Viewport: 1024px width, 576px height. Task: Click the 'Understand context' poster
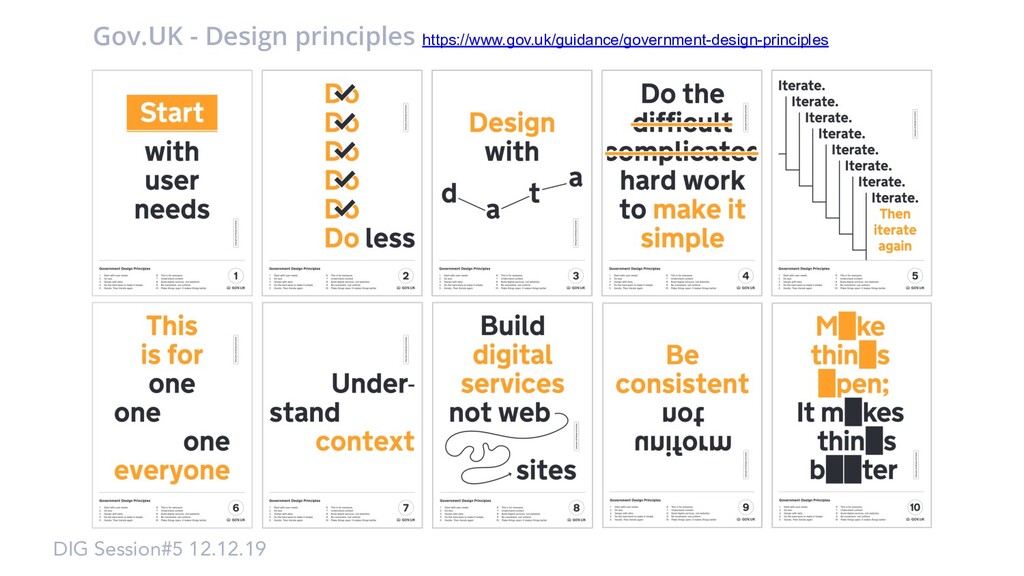click(x=342, y=415)
